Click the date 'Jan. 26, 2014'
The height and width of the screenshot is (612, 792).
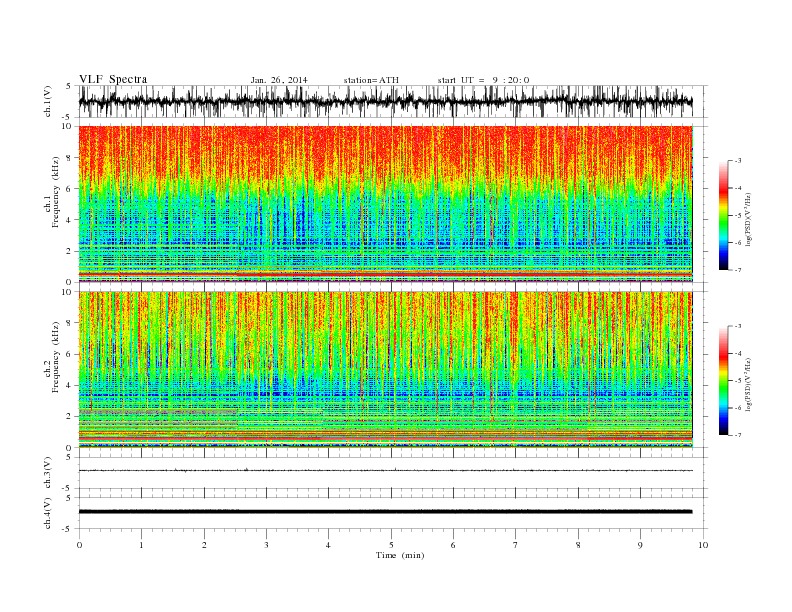click(279, 80)
